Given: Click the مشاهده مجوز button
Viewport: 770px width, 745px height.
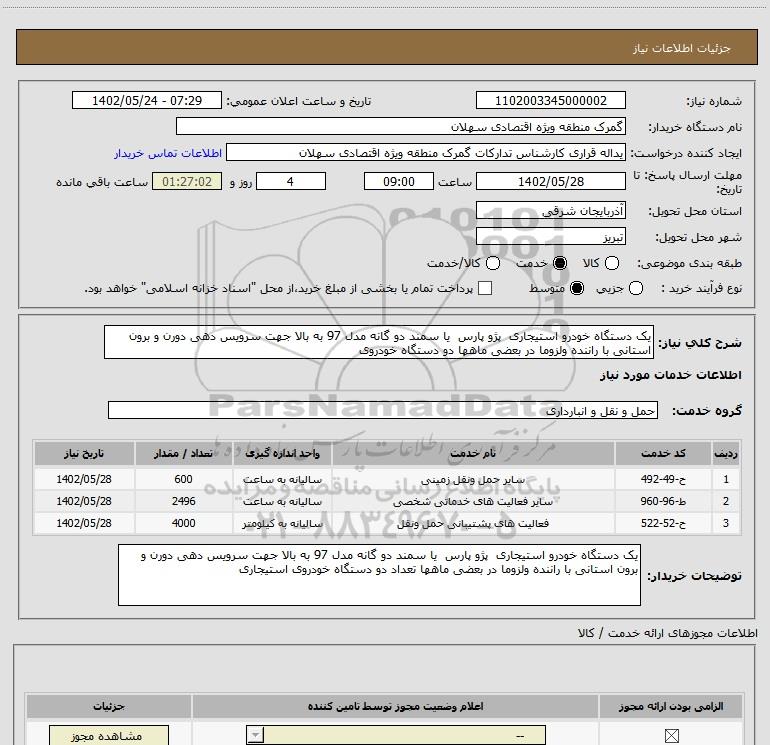Looking at the screenshot, I should 109,735.
